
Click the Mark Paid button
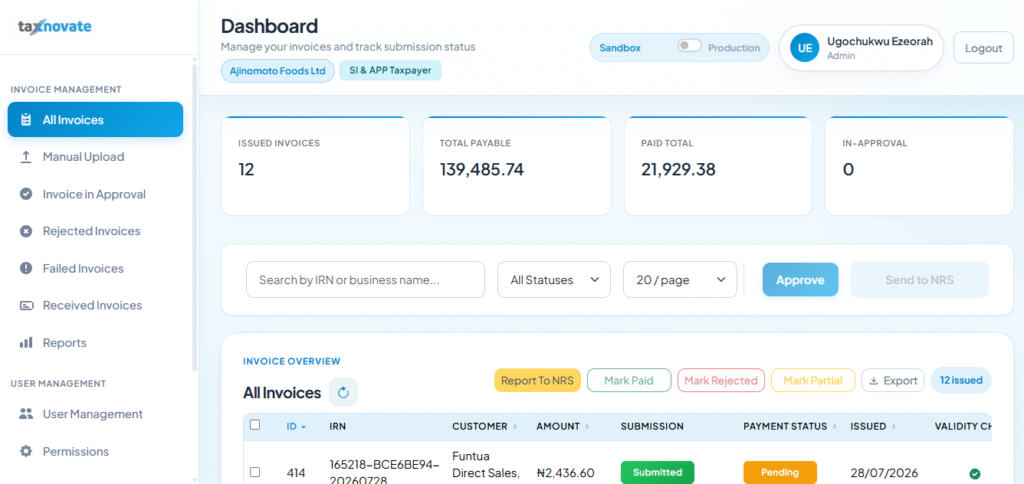[629, 380]
